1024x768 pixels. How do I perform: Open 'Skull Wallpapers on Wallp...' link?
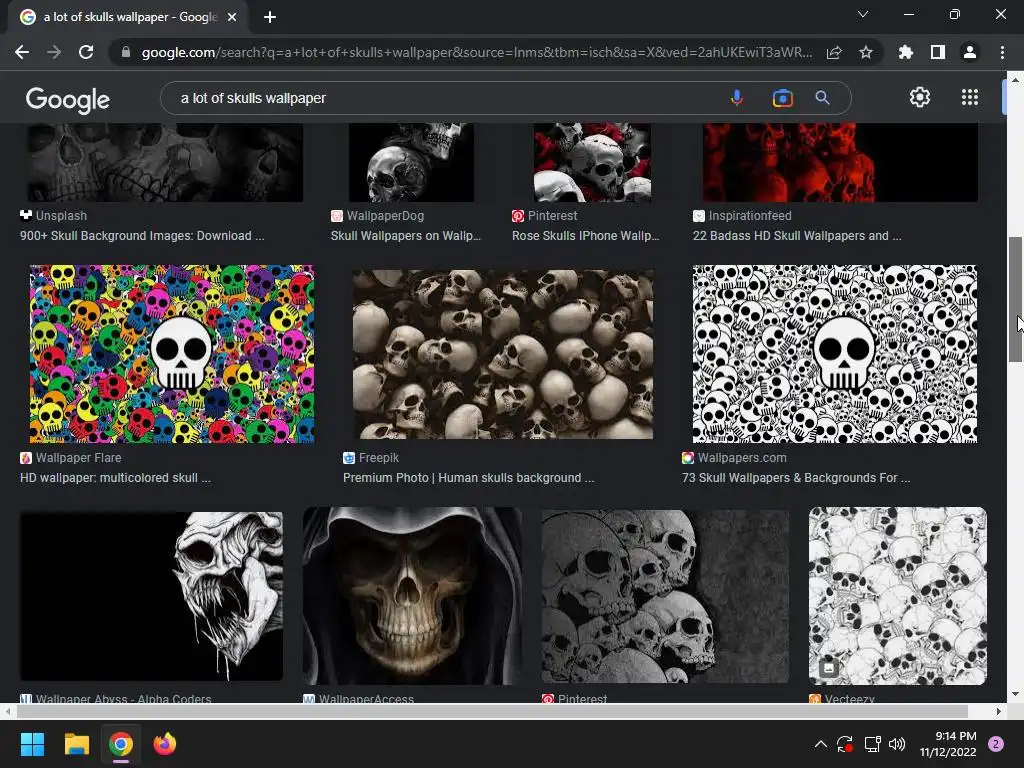point(406,236)
